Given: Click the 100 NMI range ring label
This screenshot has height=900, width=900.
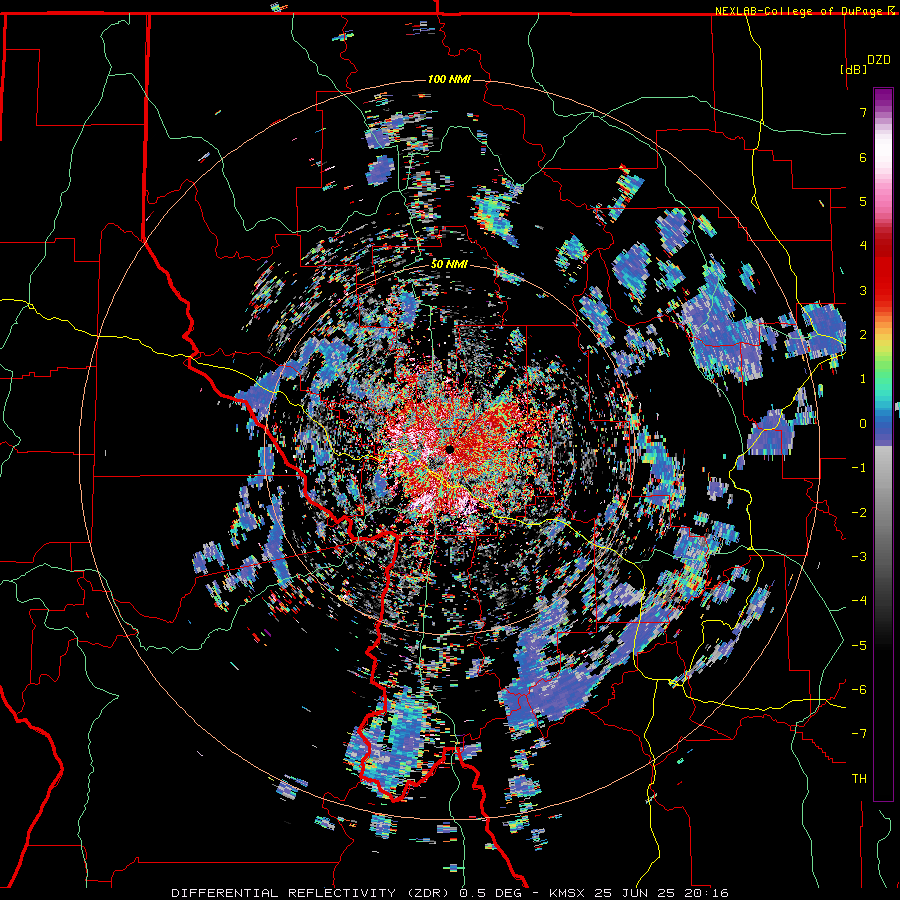Looking at the screenshot, I should [x=449, y=79].
